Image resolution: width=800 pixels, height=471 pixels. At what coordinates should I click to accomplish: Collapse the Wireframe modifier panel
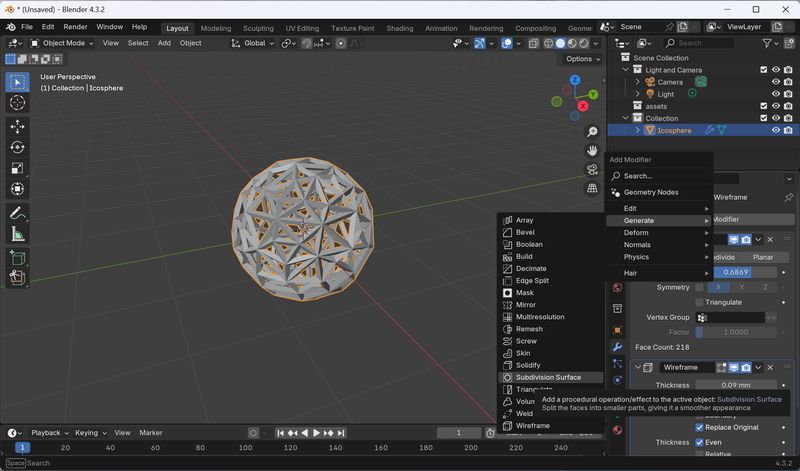638,367
